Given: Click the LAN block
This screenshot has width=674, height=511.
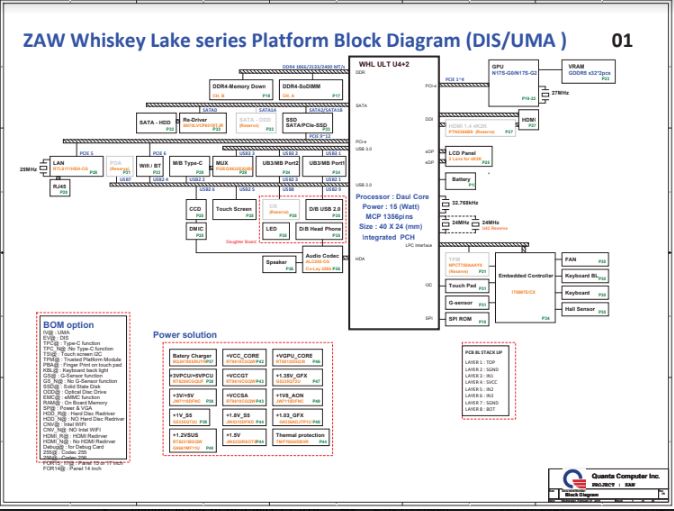Looking at the screenshot, I should click(77, 166).
